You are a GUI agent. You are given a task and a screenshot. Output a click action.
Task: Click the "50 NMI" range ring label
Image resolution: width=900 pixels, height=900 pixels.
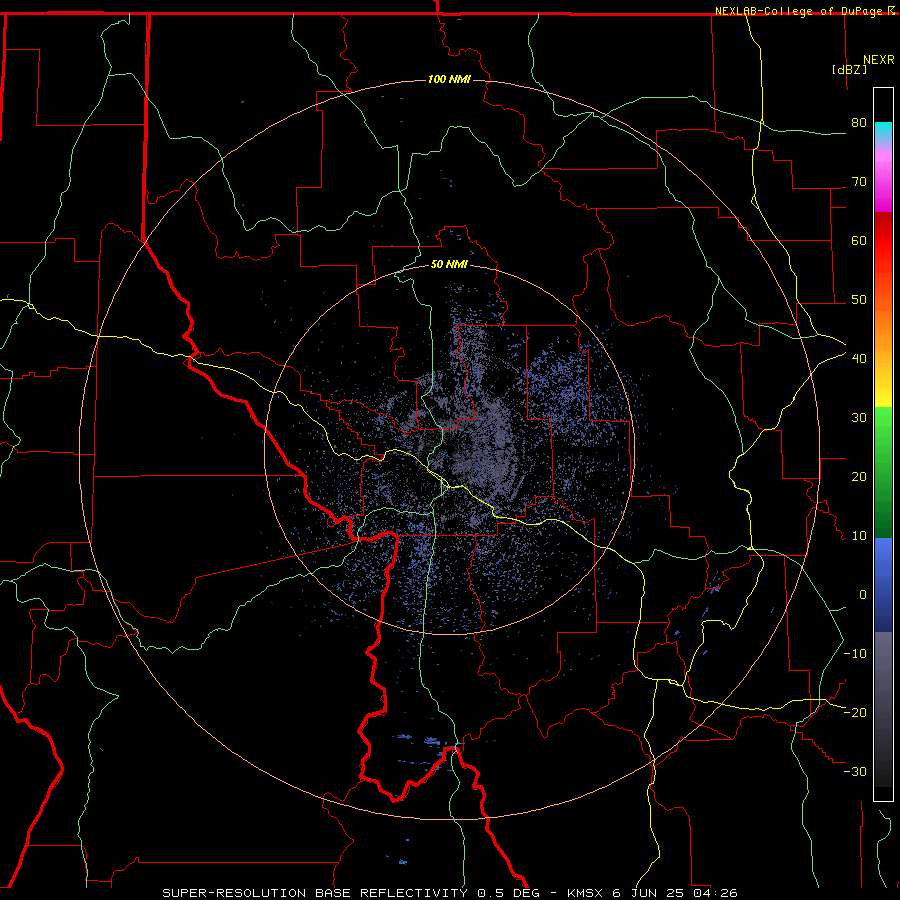tap(449, 265)
